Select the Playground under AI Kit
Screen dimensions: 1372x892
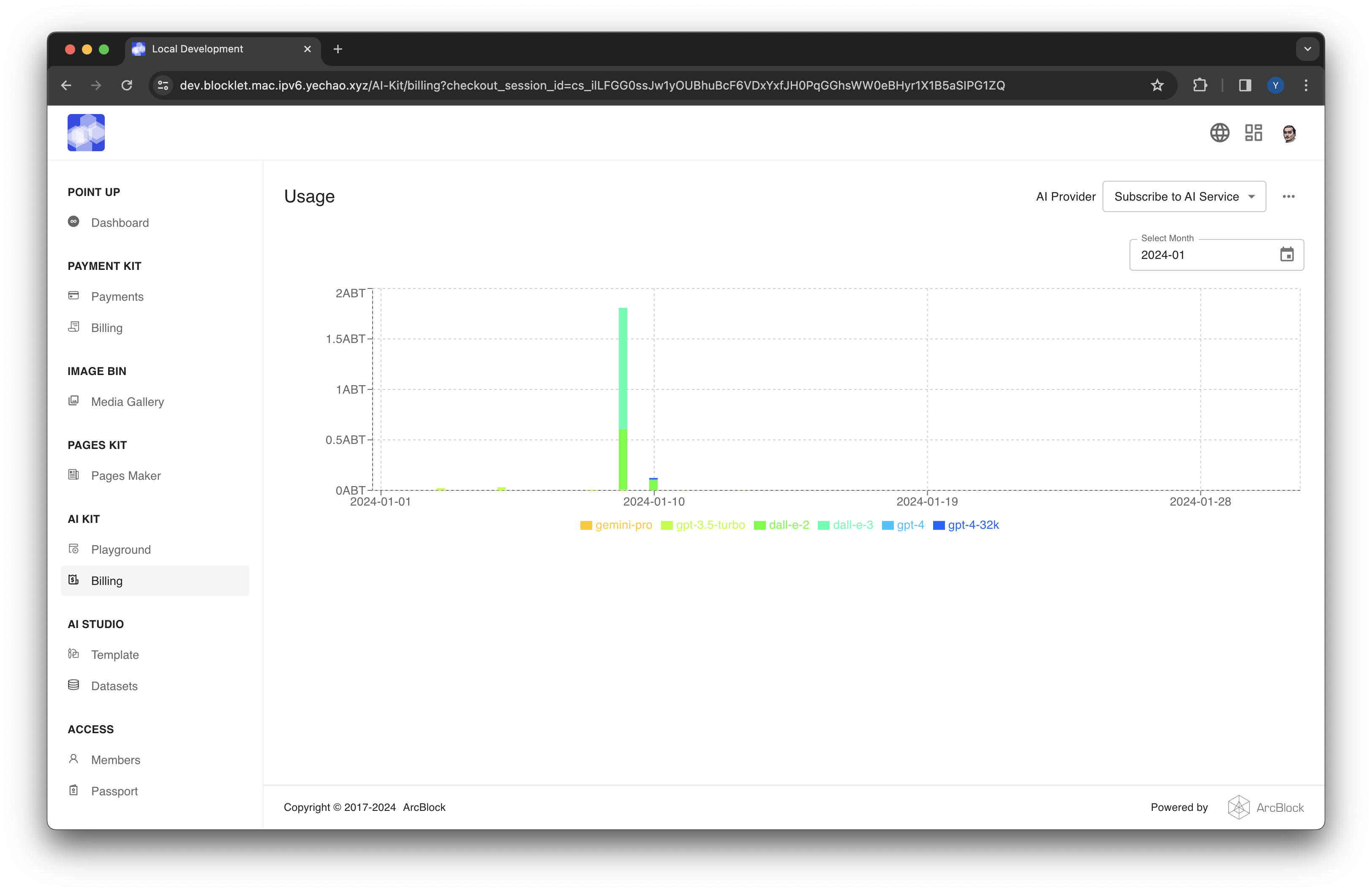[x=120, y=549]
